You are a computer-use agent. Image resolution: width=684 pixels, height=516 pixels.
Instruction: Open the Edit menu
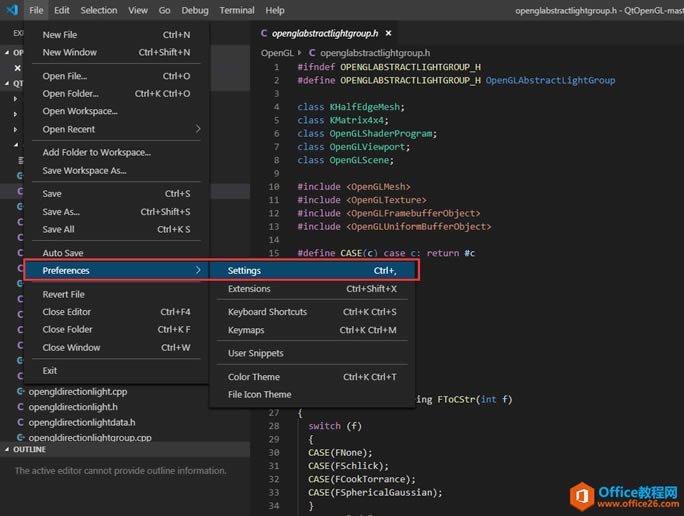tap(62, 10)
